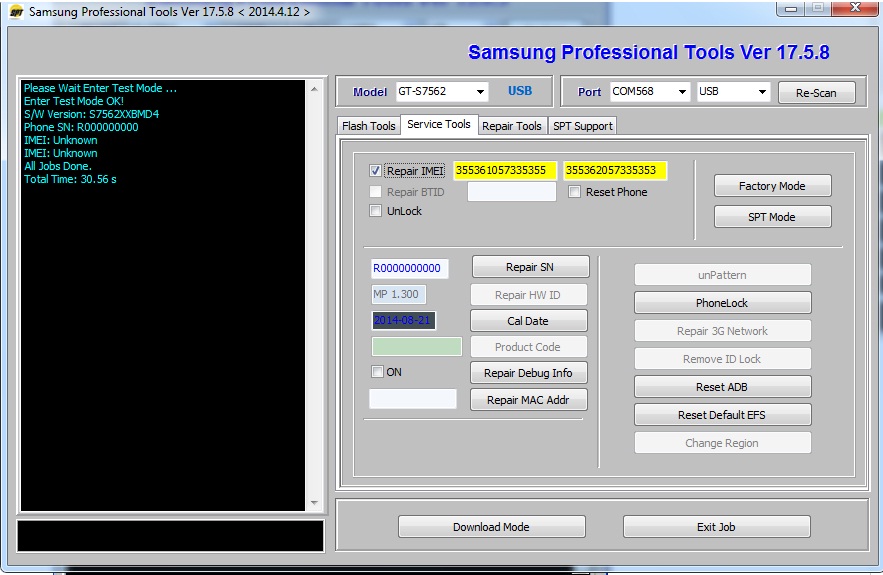This screenshot has height=575, width=883.
Task: Click log line 'Total Time: 30.56 s'
Action: point(70,180)
